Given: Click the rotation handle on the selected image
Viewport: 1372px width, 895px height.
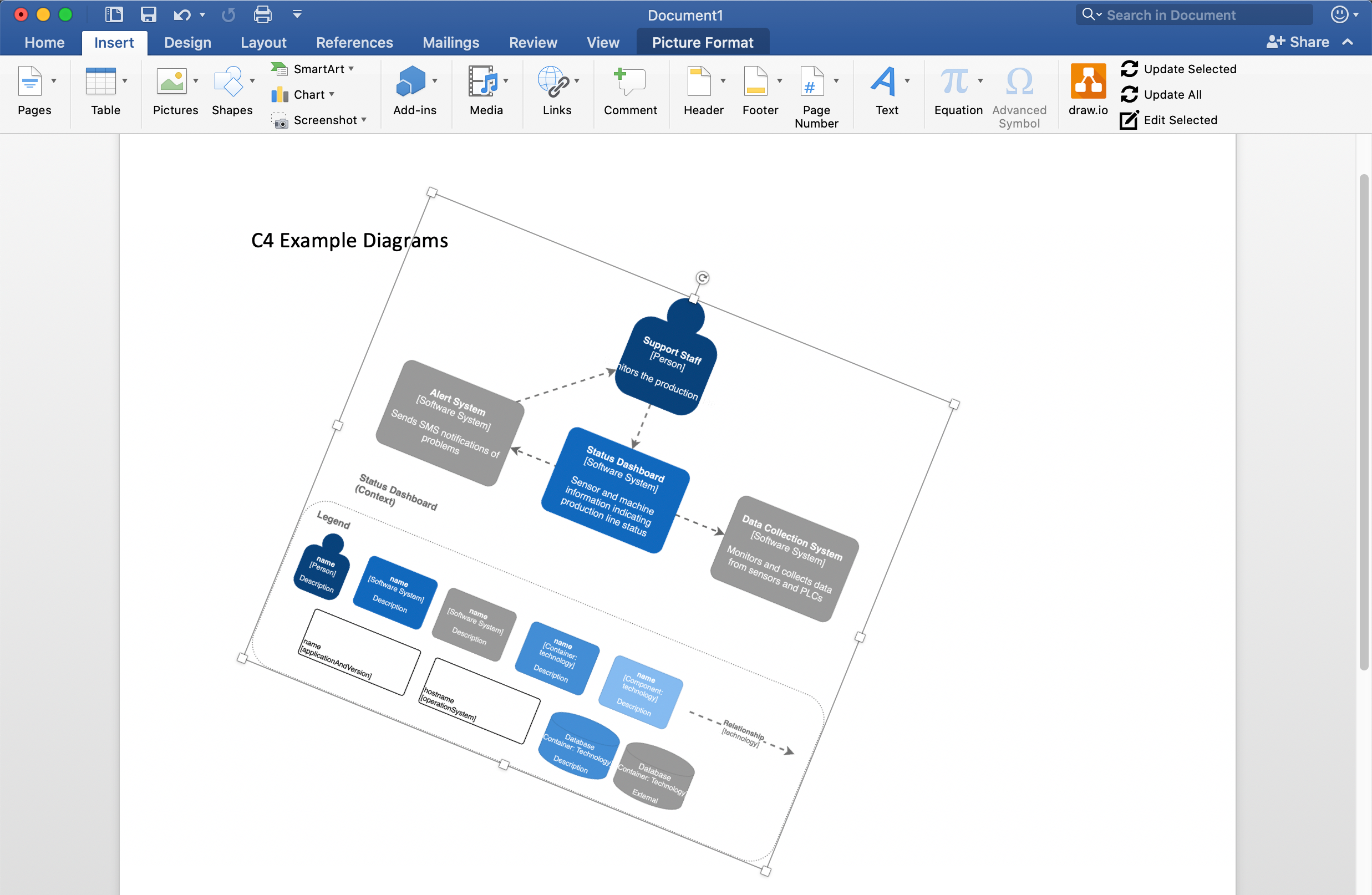Looking at the screenshot, I should click(x=703, y=277).
